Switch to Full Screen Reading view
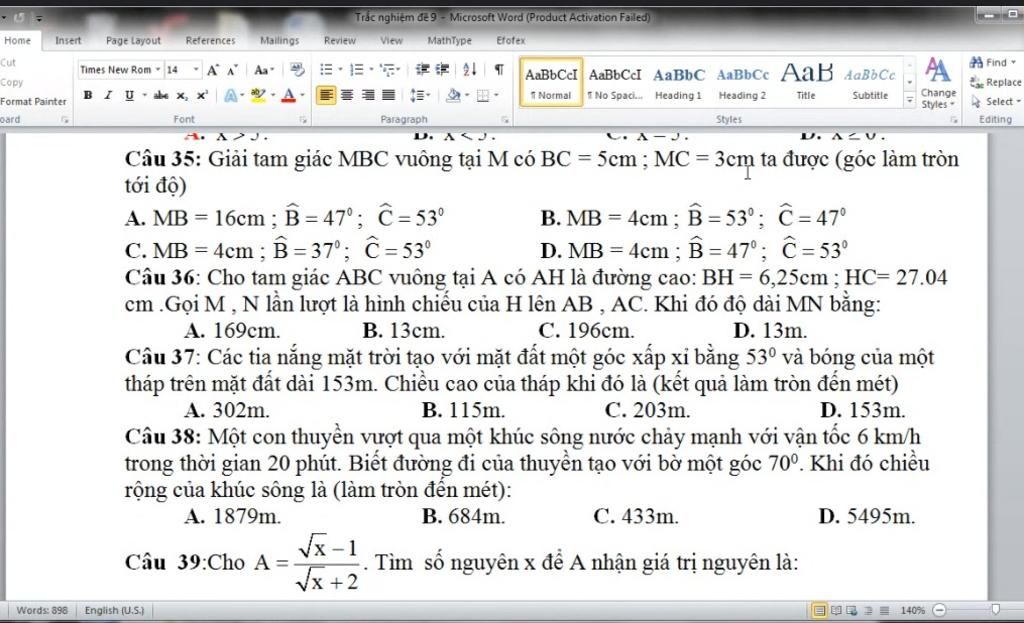The width and height of the screenshot is (1024, 623). [x=836, y=611]
